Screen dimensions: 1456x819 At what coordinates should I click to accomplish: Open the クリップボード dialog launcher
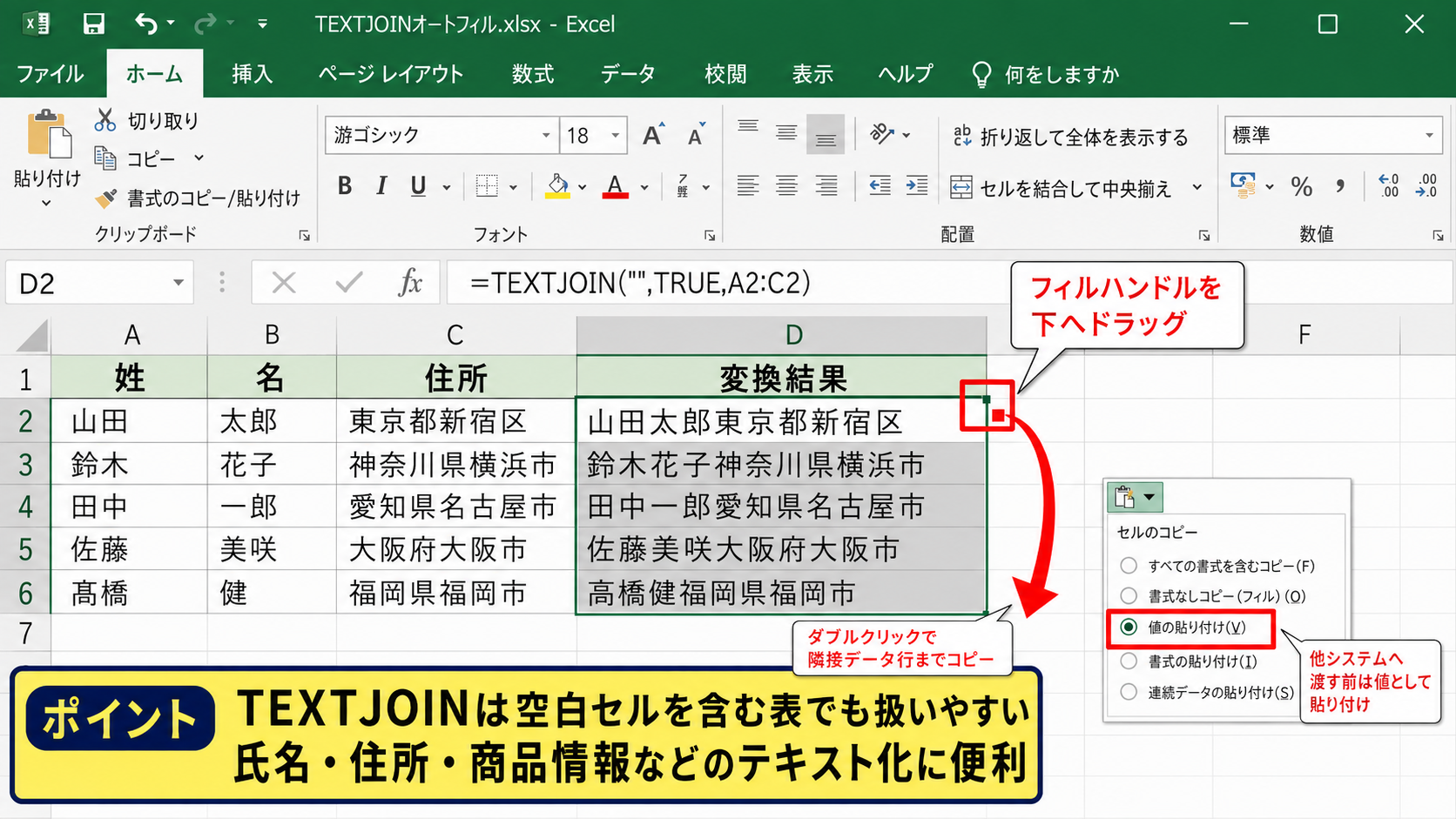click(304, 235)
